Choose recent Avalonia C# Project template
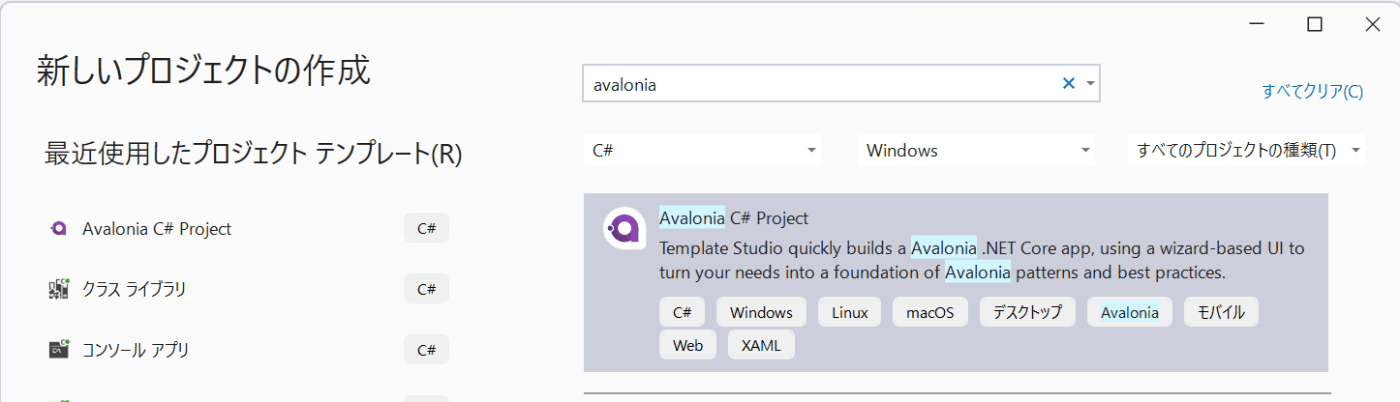Screen dimensions: 1400x402 [248, 228]
